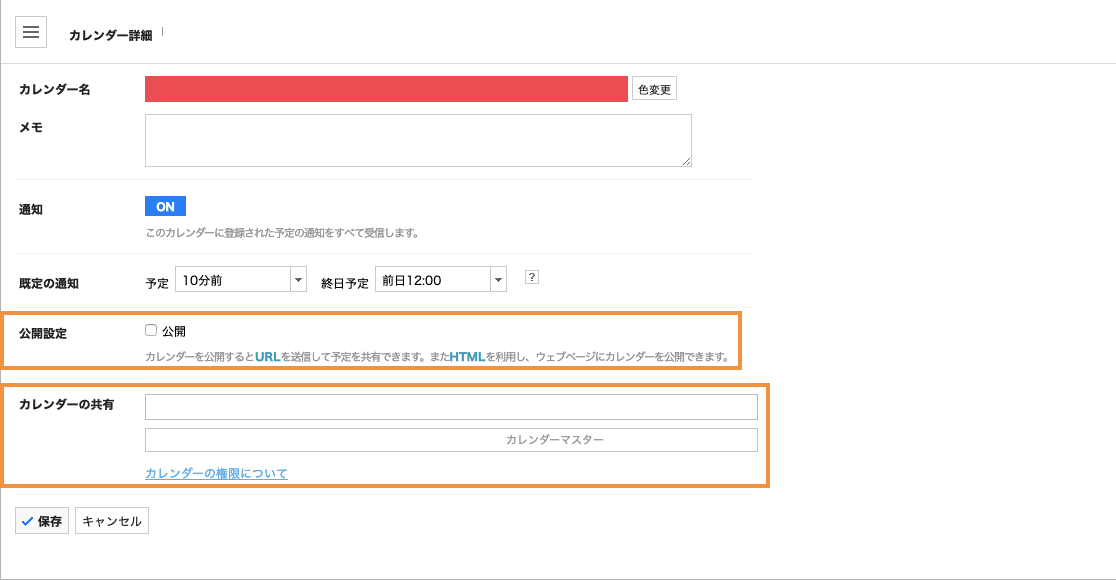This screenshot has width=1116, height=580.
Task: Click the arrow beside 10分前
Action: [298, 280]
